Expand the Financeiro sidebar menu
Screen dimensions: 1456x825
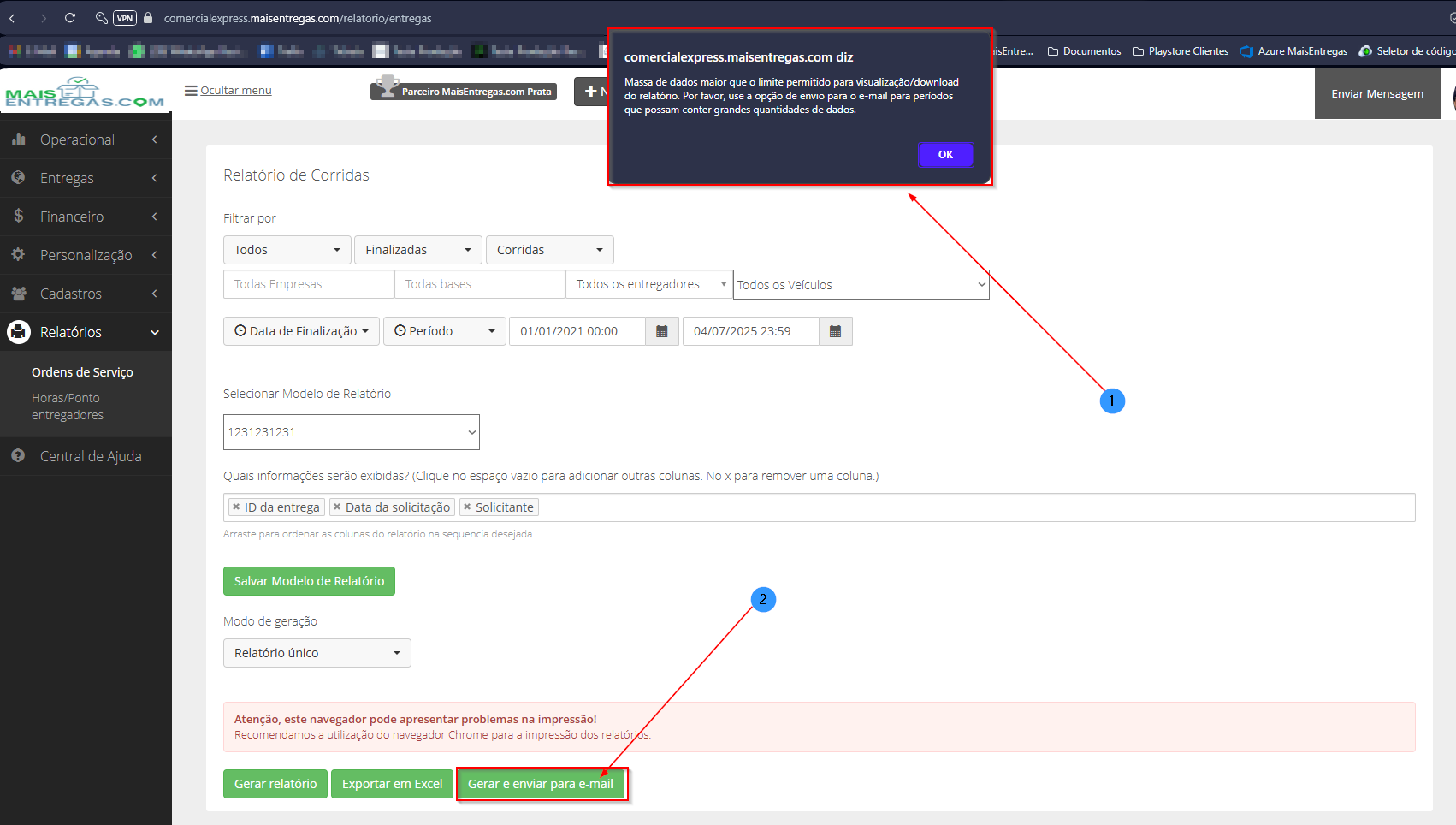[x=86, y=217]
